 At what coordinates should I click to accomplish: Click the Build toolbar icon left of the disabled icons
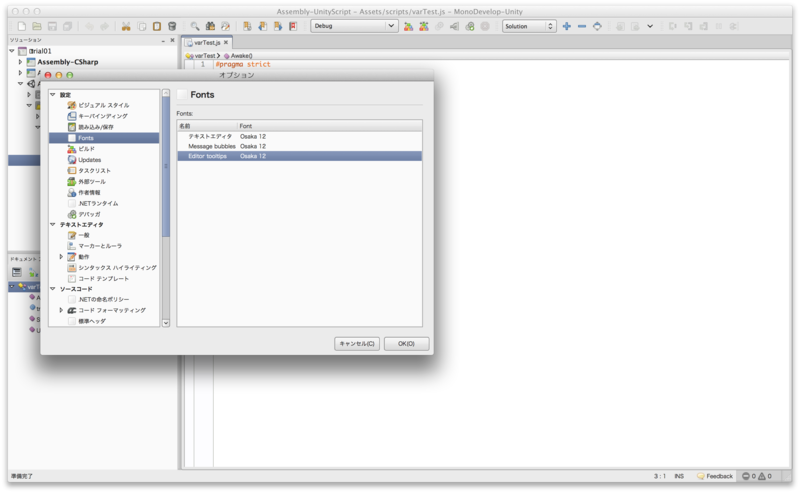point(423,26)
